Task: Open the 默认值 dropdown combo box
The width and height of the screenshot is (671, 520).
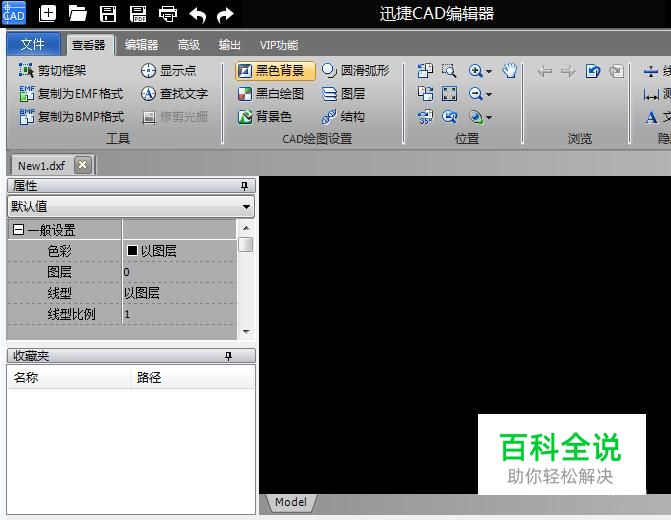Action: [131, 206]
